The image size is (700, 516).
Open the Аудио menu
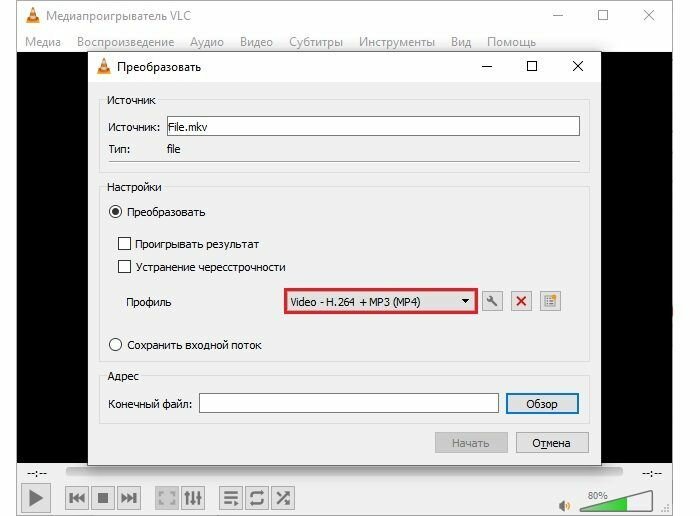(x=207, y=42)
